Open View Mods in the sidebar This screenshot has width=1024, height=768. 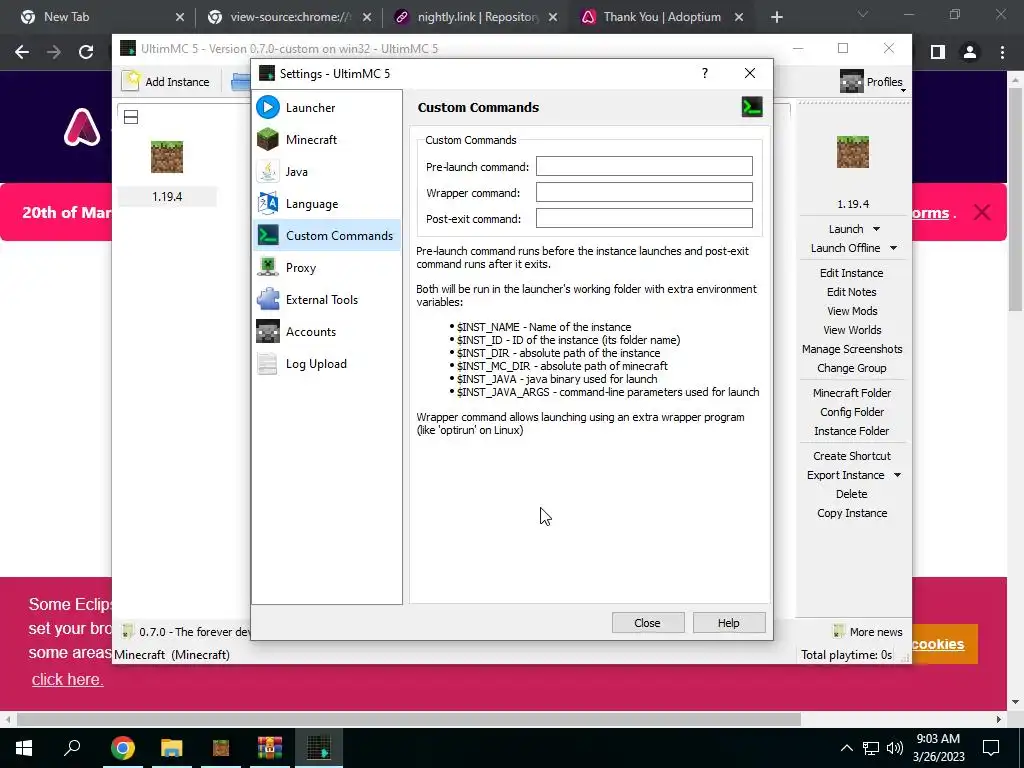852,311
